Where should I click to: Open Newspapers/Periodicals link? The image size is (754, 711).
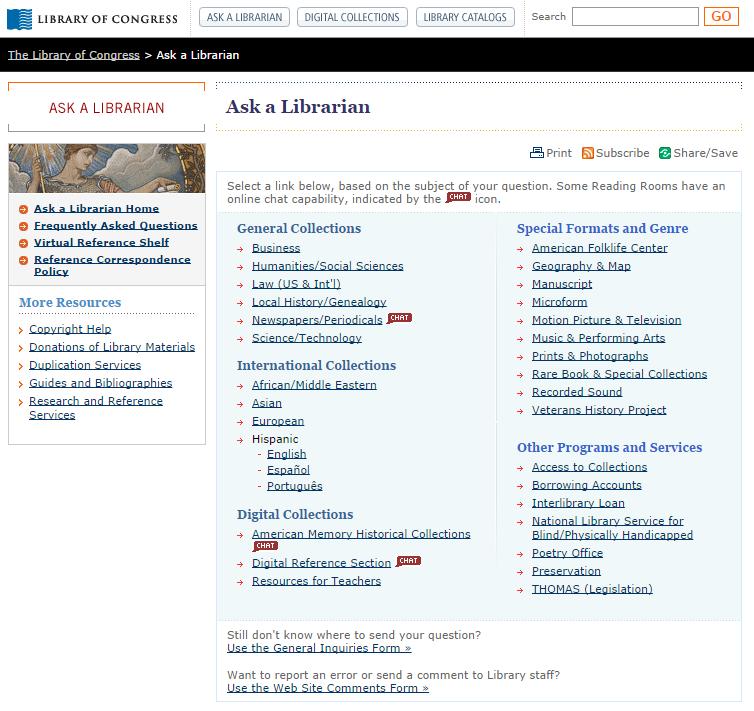(x=317, y=320)
